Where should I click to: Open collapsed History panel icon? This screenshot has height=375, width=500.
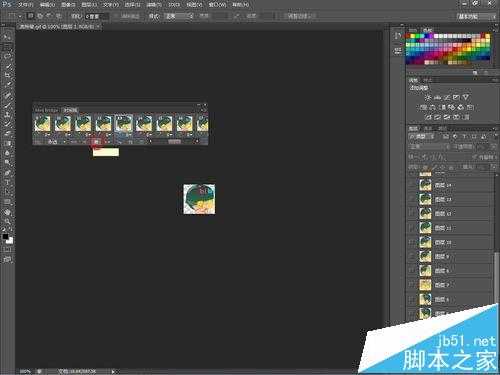(x=398, y=35)
